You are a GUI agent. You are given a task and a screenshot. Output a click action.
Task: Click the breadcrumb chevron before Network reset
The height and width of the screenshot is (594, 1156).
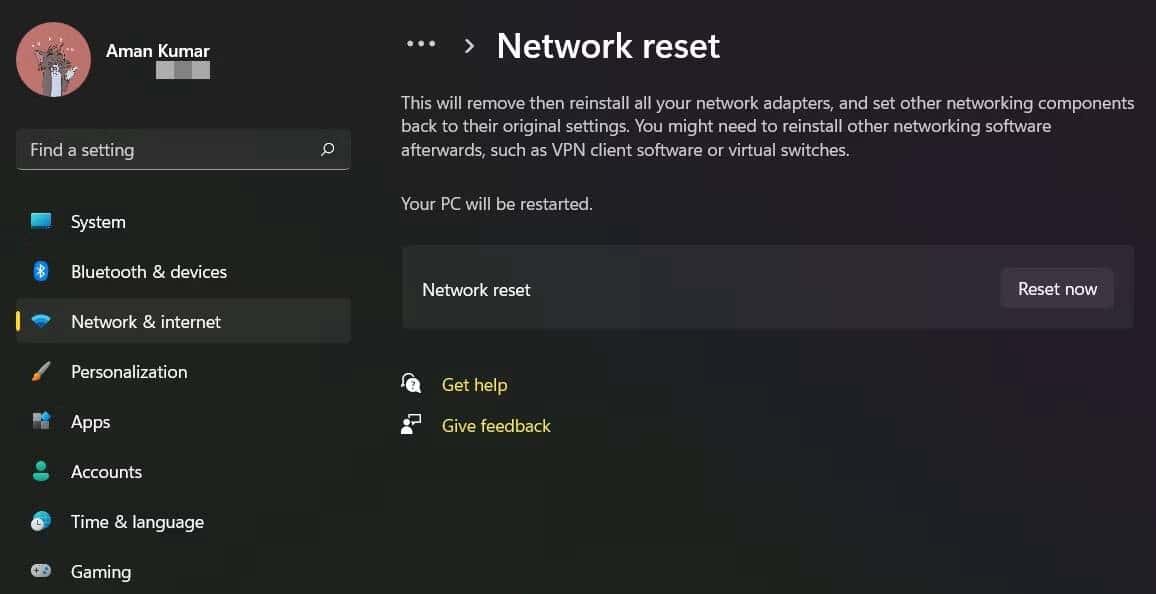[469, 45]
